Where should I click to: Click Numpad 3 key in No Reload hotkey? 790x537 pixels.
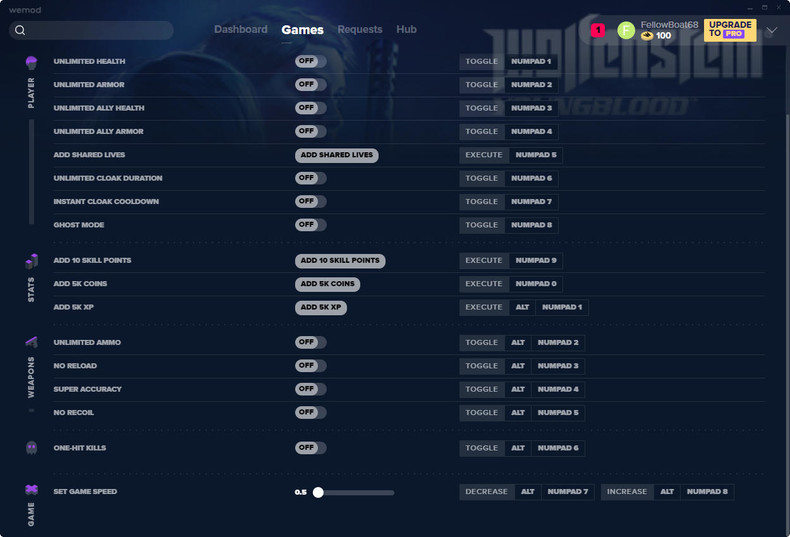pyautogui.click(x=558, y=366)
